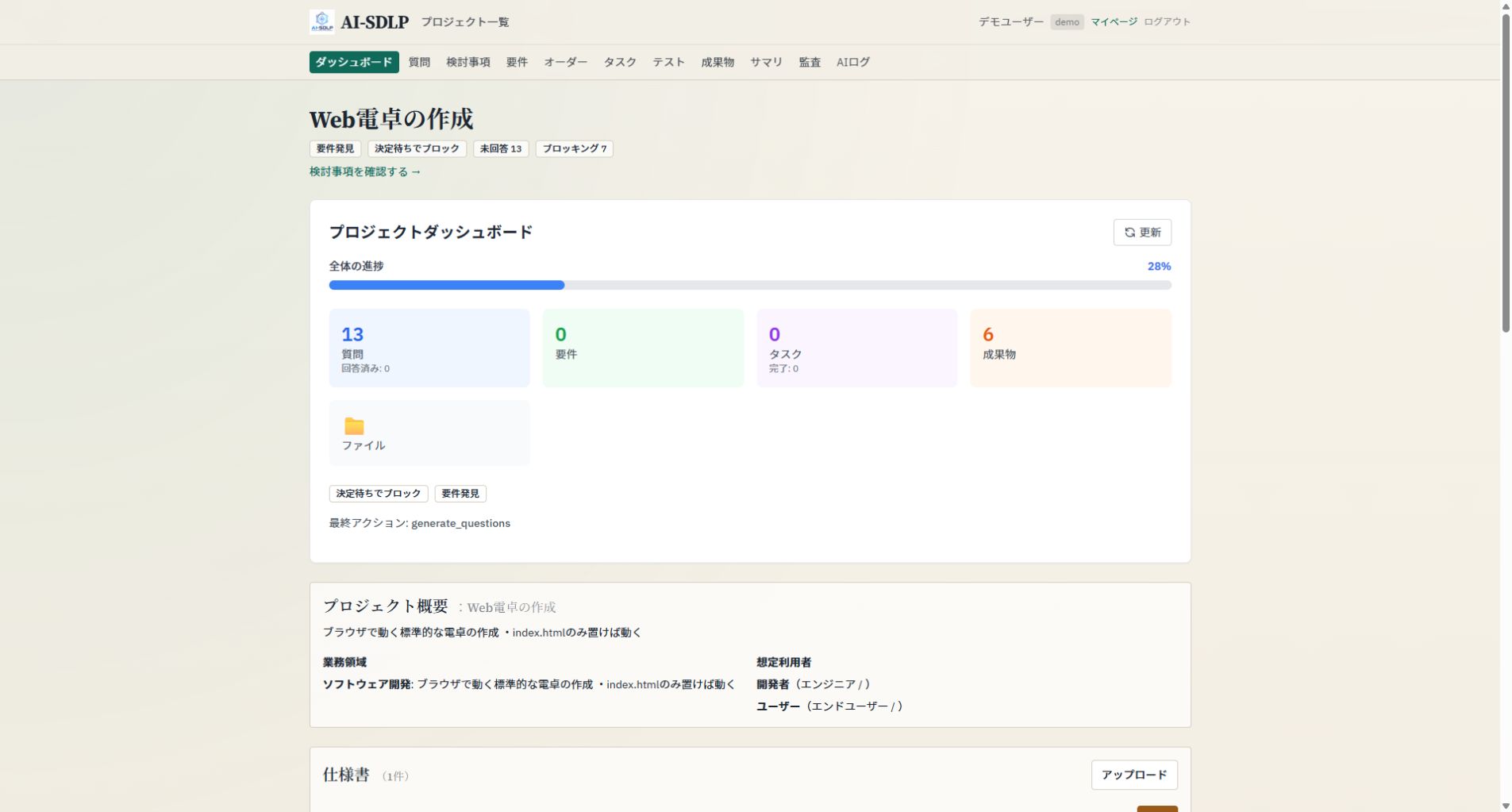Click the 28% progress value
1512x812 pixels.
1159,267
